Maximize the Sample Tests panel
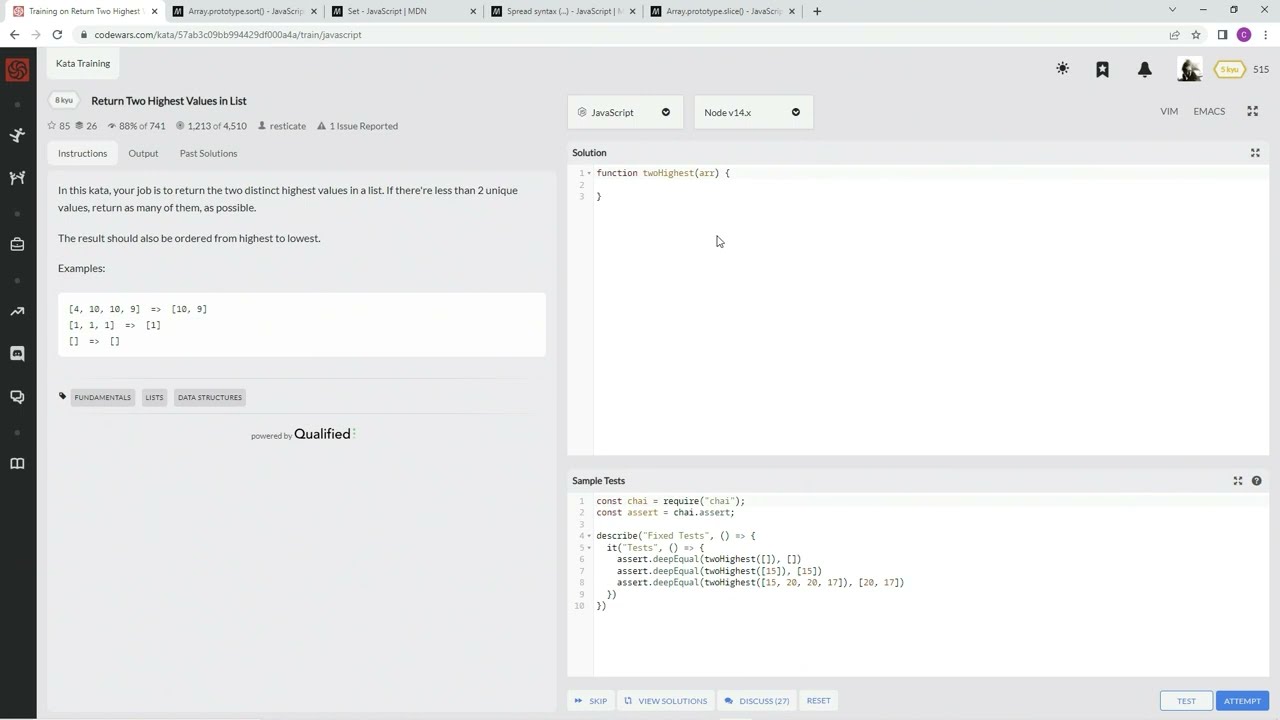Image resolution: width=1280 pixels, height=720 pixels. (1238, 481)
